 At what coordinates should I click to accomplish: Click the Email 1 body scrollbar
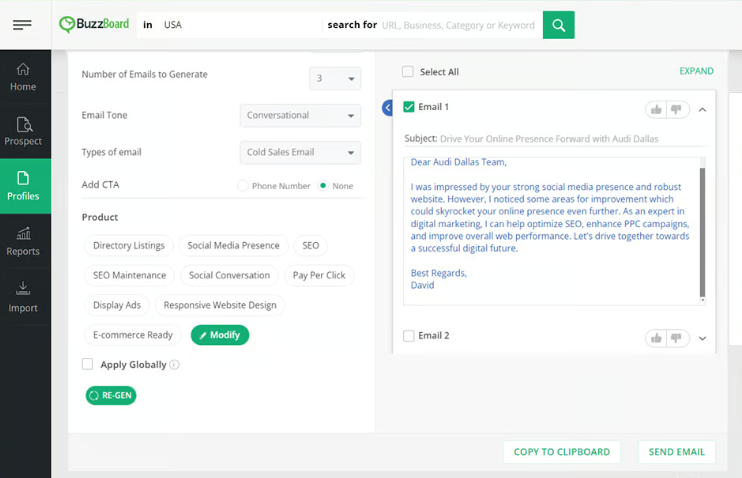[x=702, y=232]
